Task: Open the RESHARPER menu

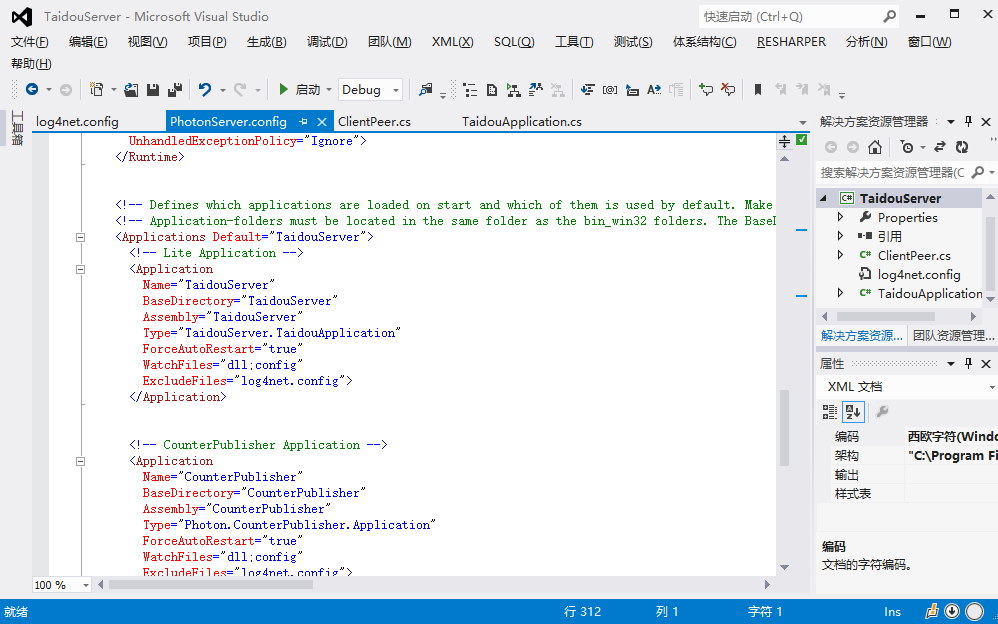Action: [x=791, y=42]
